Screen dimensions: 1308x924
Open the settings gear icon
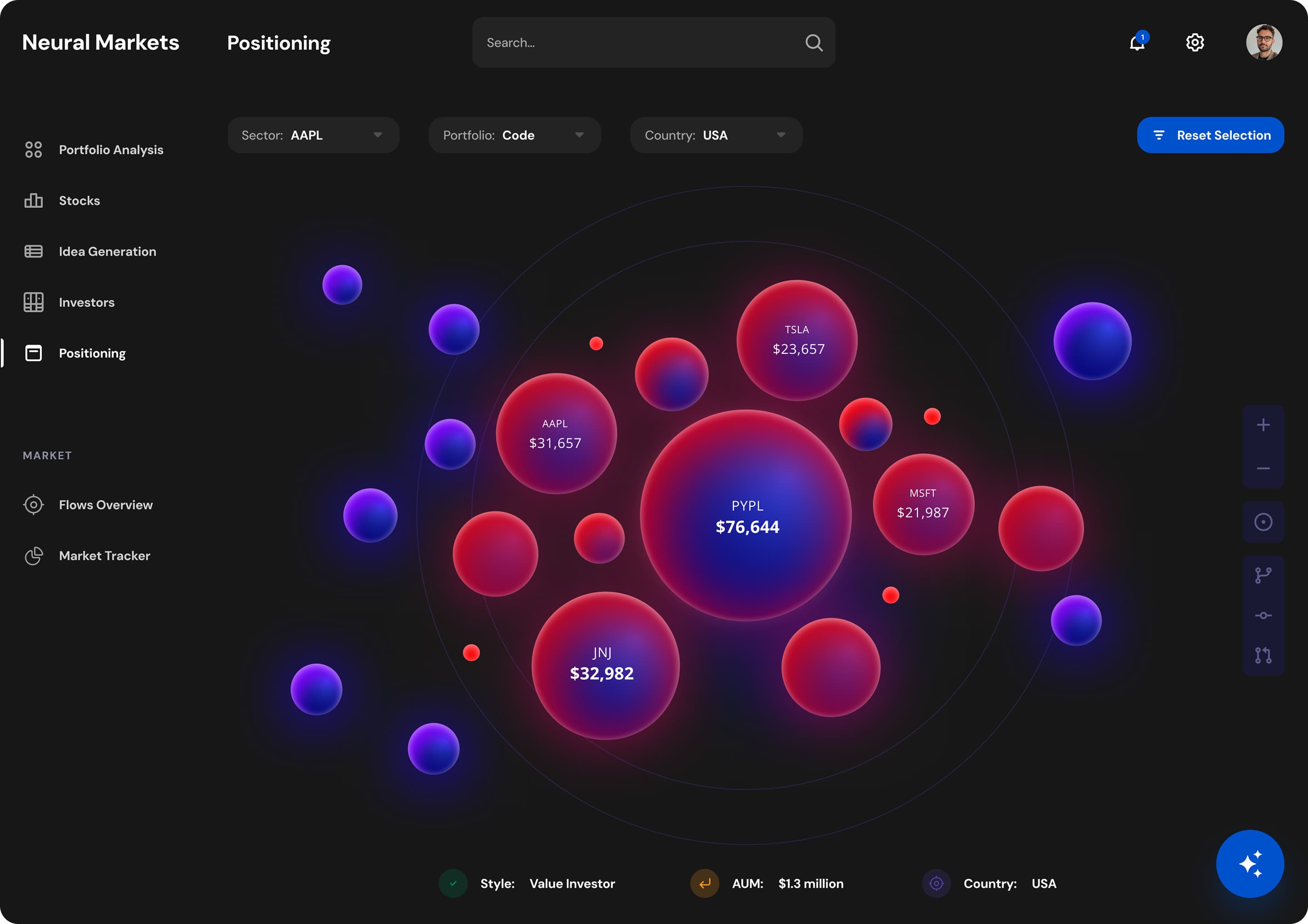click(x=1194, y=43)
